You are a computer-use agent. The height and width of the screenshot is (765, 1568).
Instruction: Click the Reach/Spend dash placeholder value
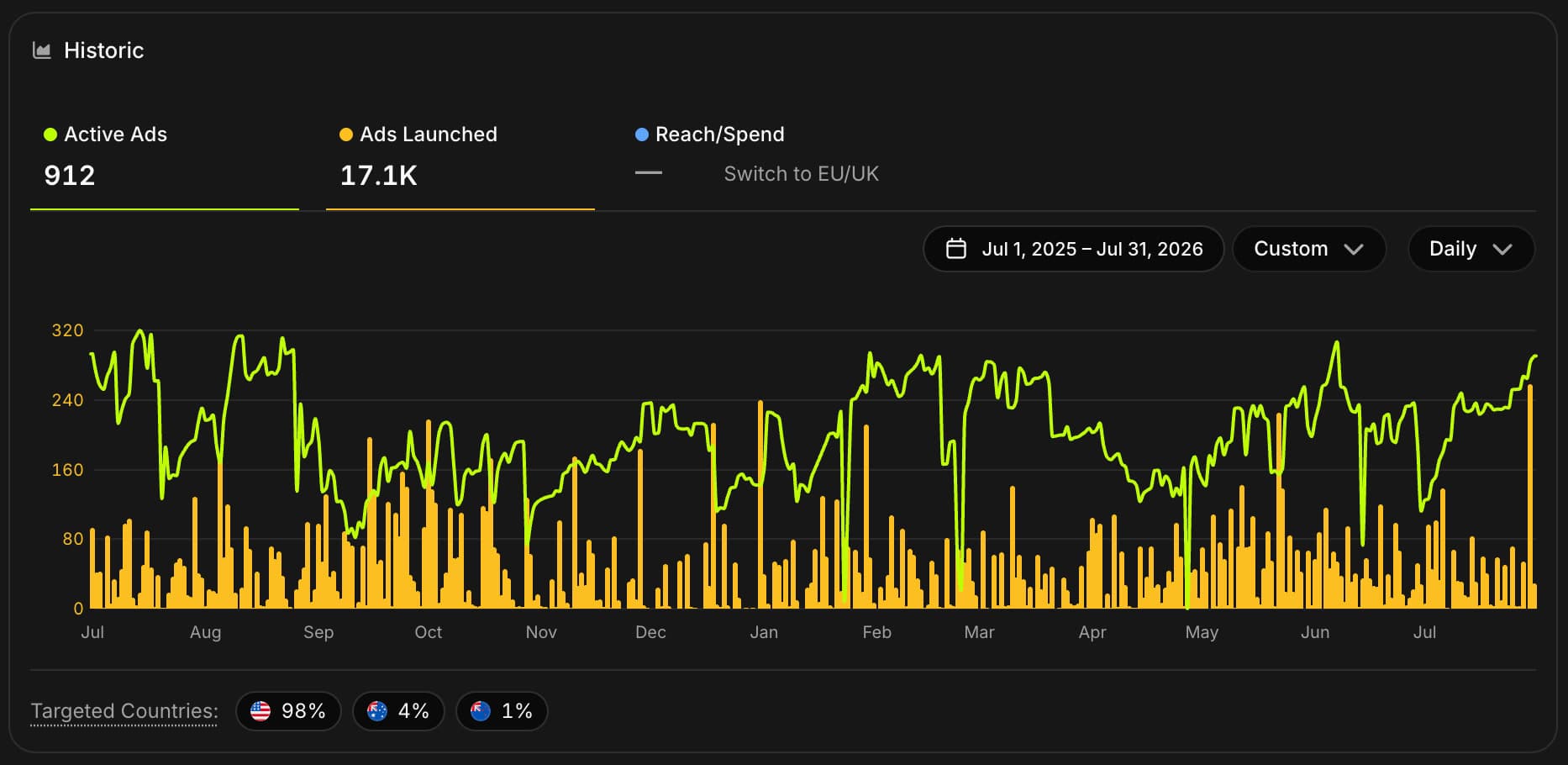[649, 173]
